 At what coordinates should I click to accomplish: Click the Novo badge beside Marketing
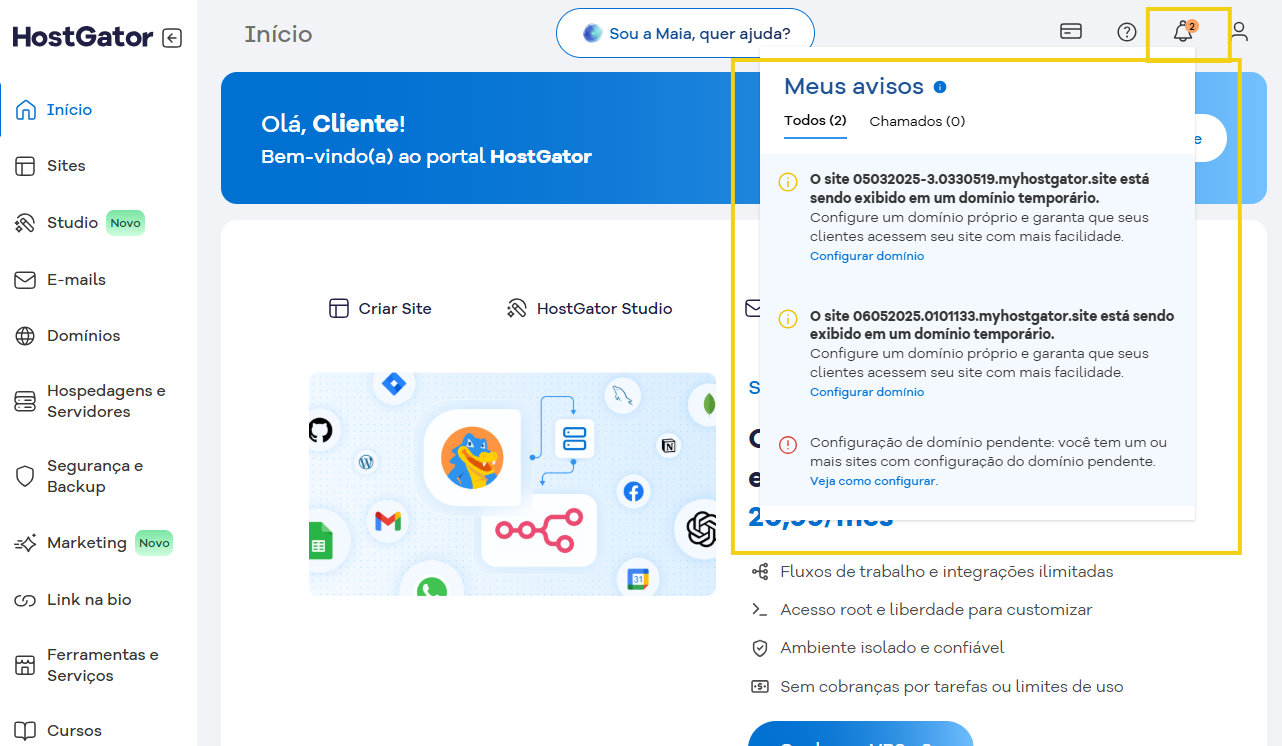coord(154,543)
